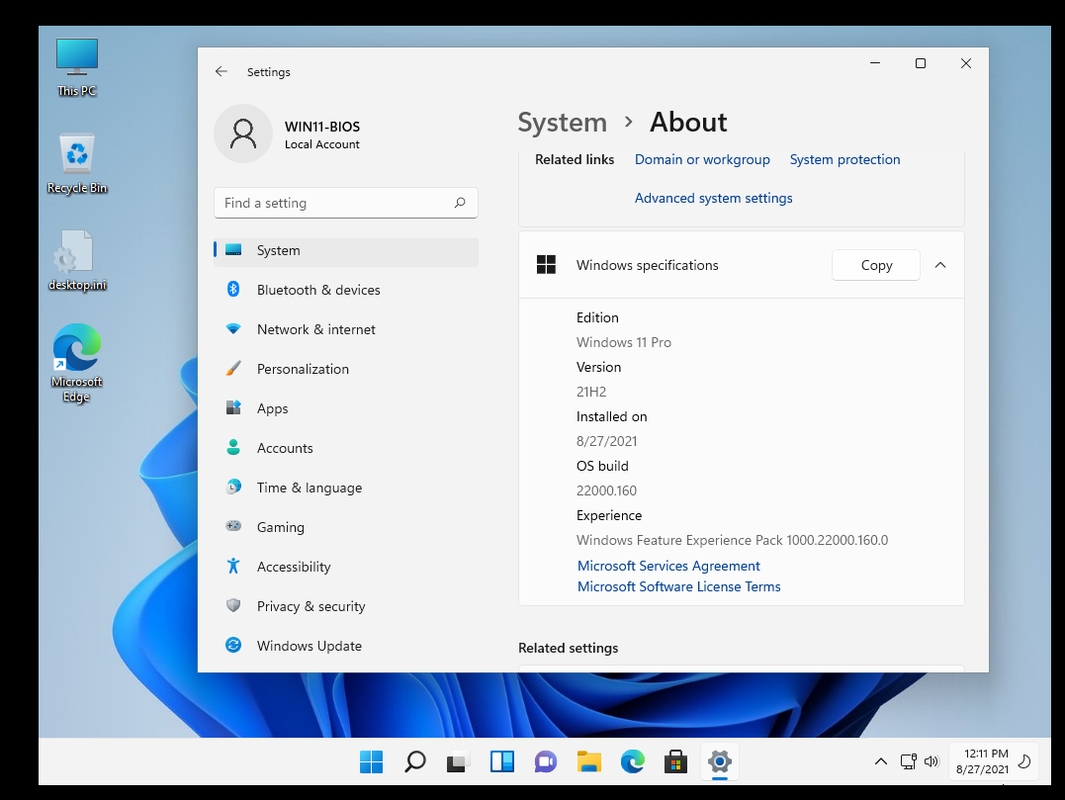Click the Privacy & security shield icon

click(x=233, y=605)
